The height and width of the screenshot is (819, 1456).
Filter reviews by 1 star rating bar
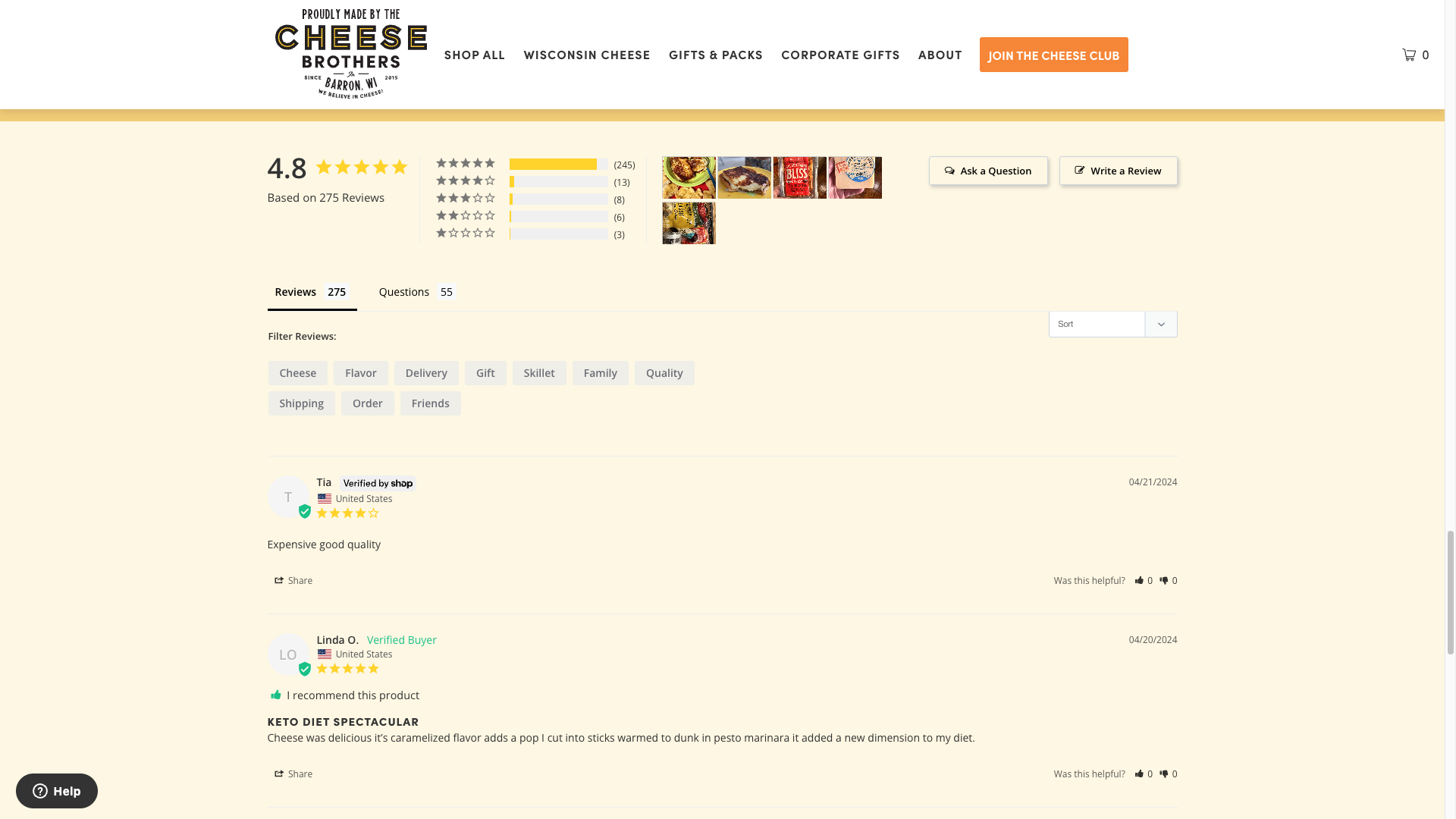tap(558, 234)
